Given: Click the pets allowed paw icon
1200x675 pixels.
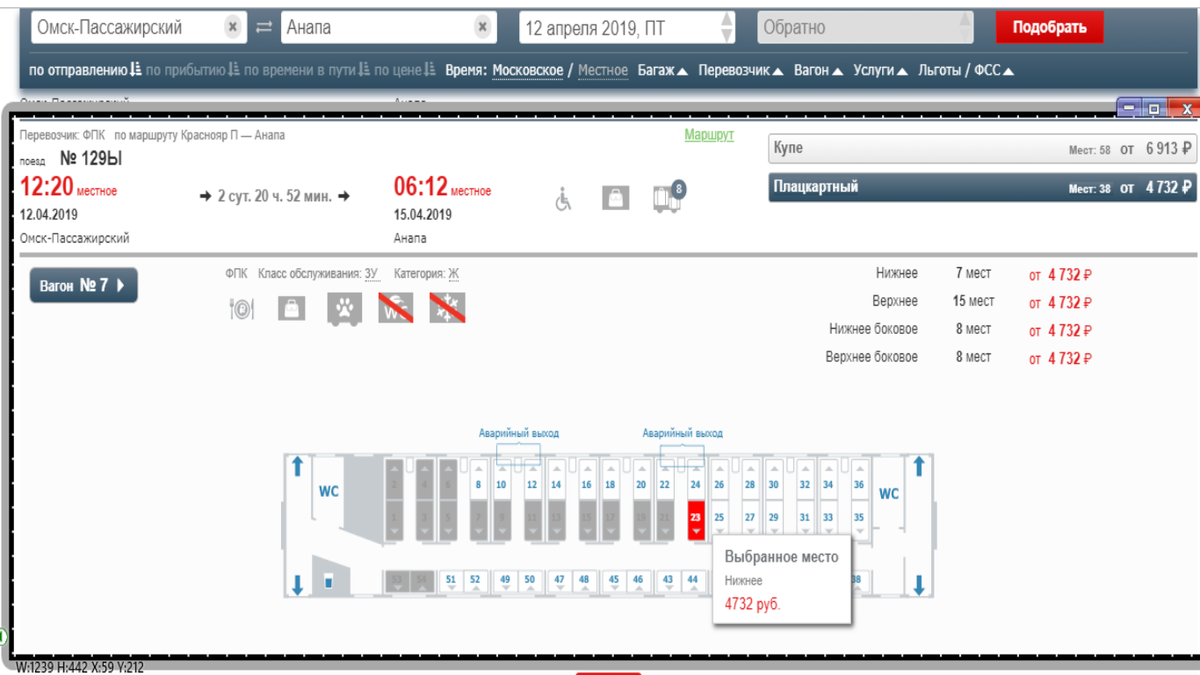Looking at the screenshot, I should point(345,309).
